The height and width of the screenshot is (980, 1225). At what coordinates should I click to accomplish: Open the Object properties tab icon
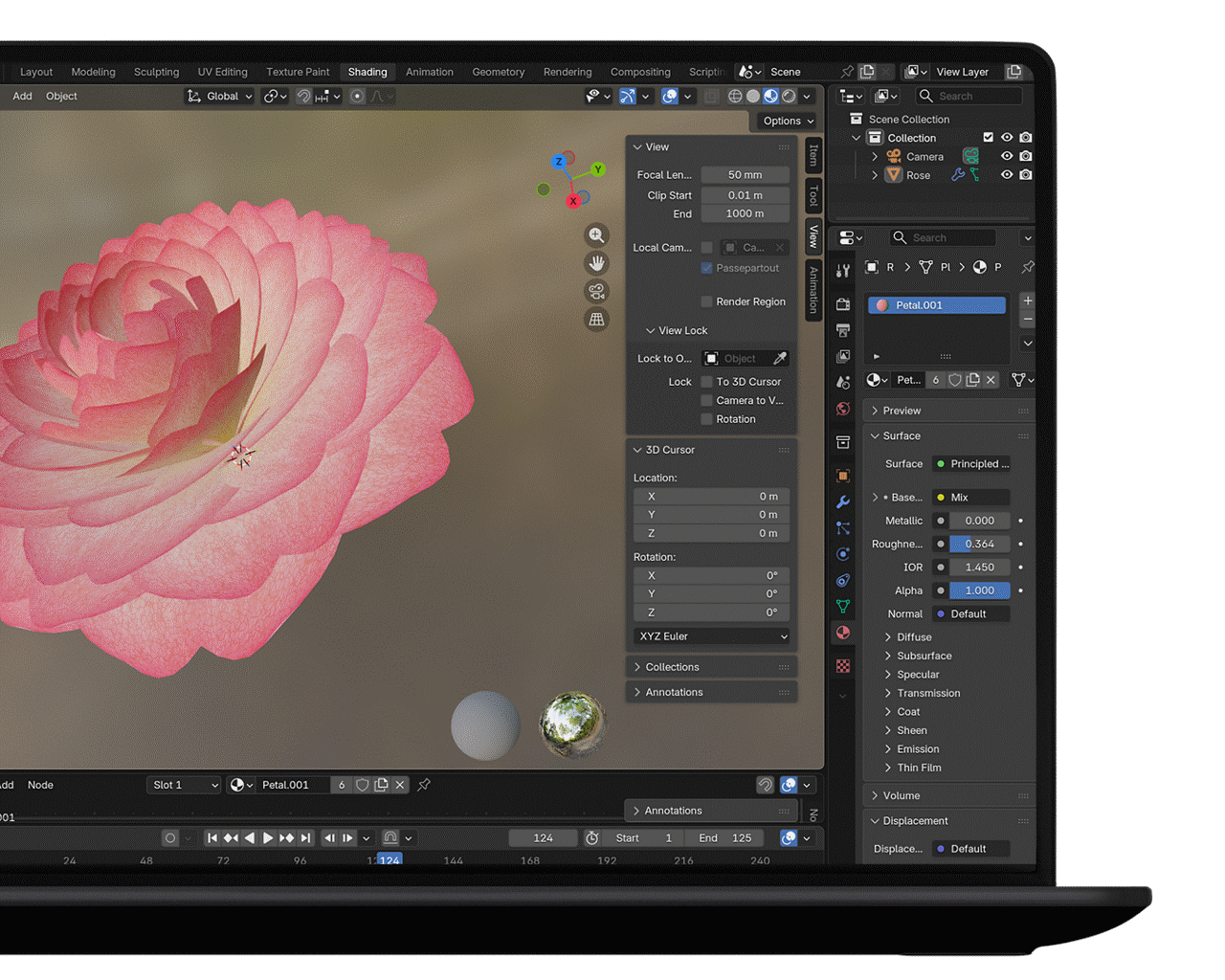[843, 476]
